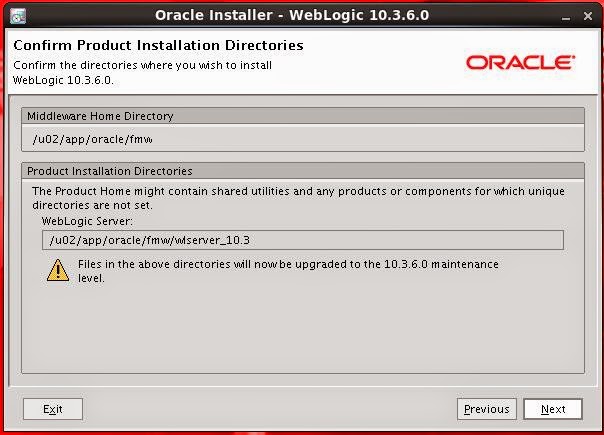
Task: Click the 'WebLogic Server:' label
Action: (x=87, y=221)
